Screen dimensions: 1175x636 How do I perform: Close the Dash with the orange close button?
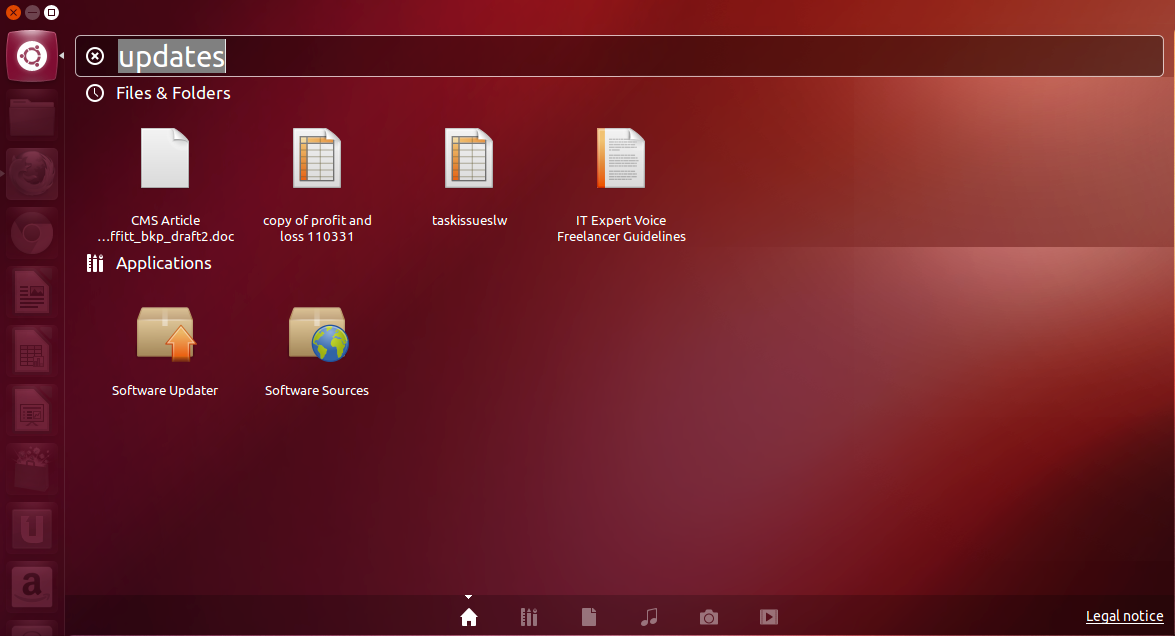13,13
